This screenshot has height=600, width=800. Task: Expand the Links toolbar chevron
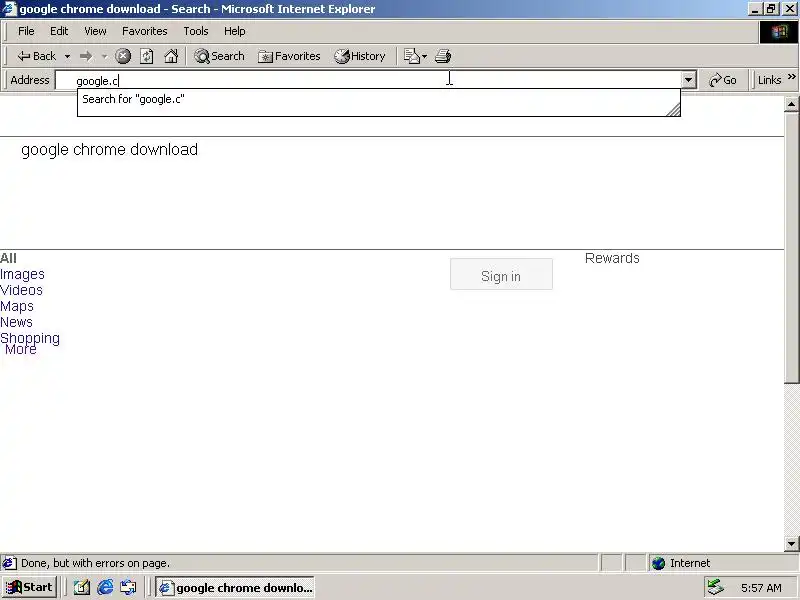(791, 77)
